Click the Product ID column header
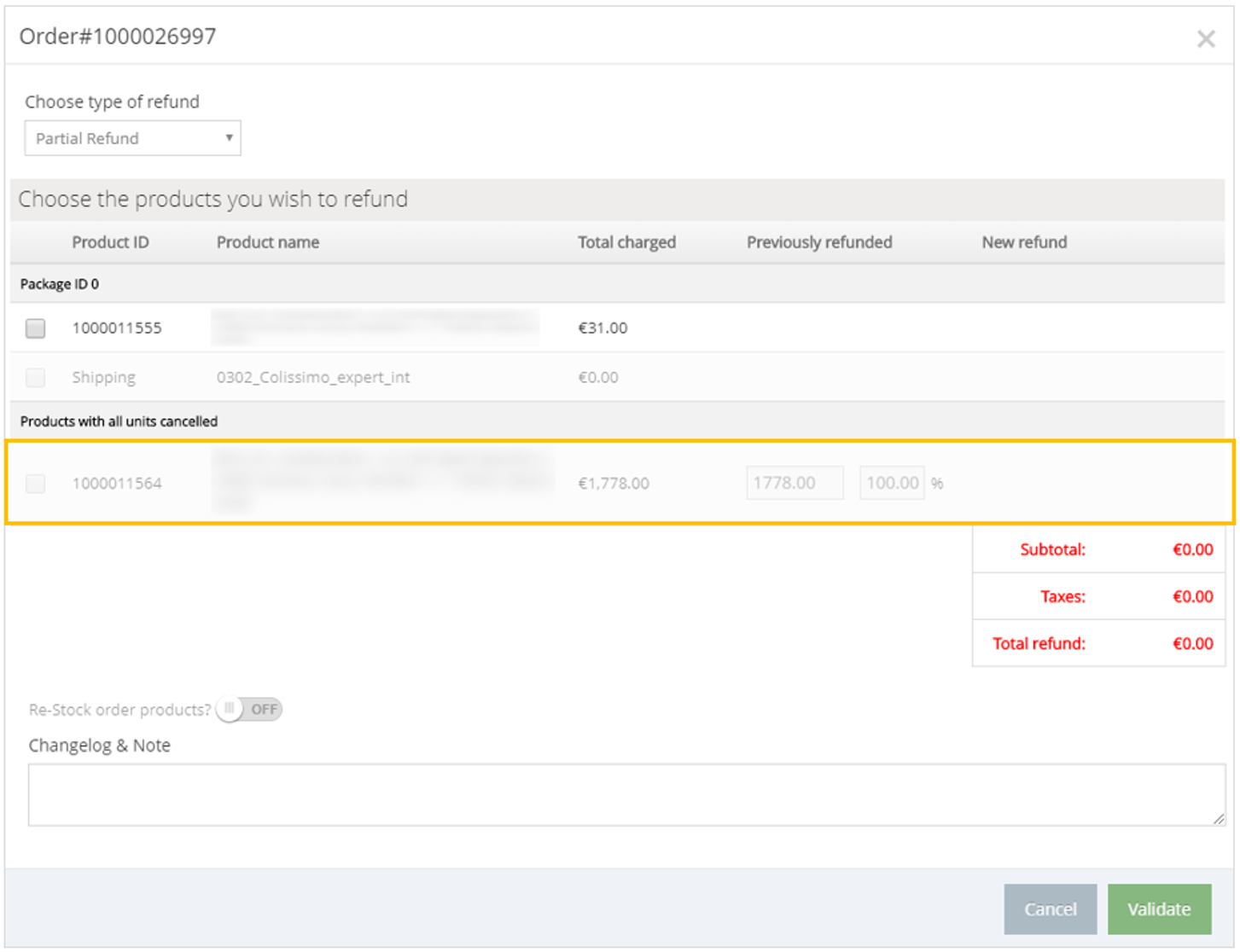 pos(110,242)
